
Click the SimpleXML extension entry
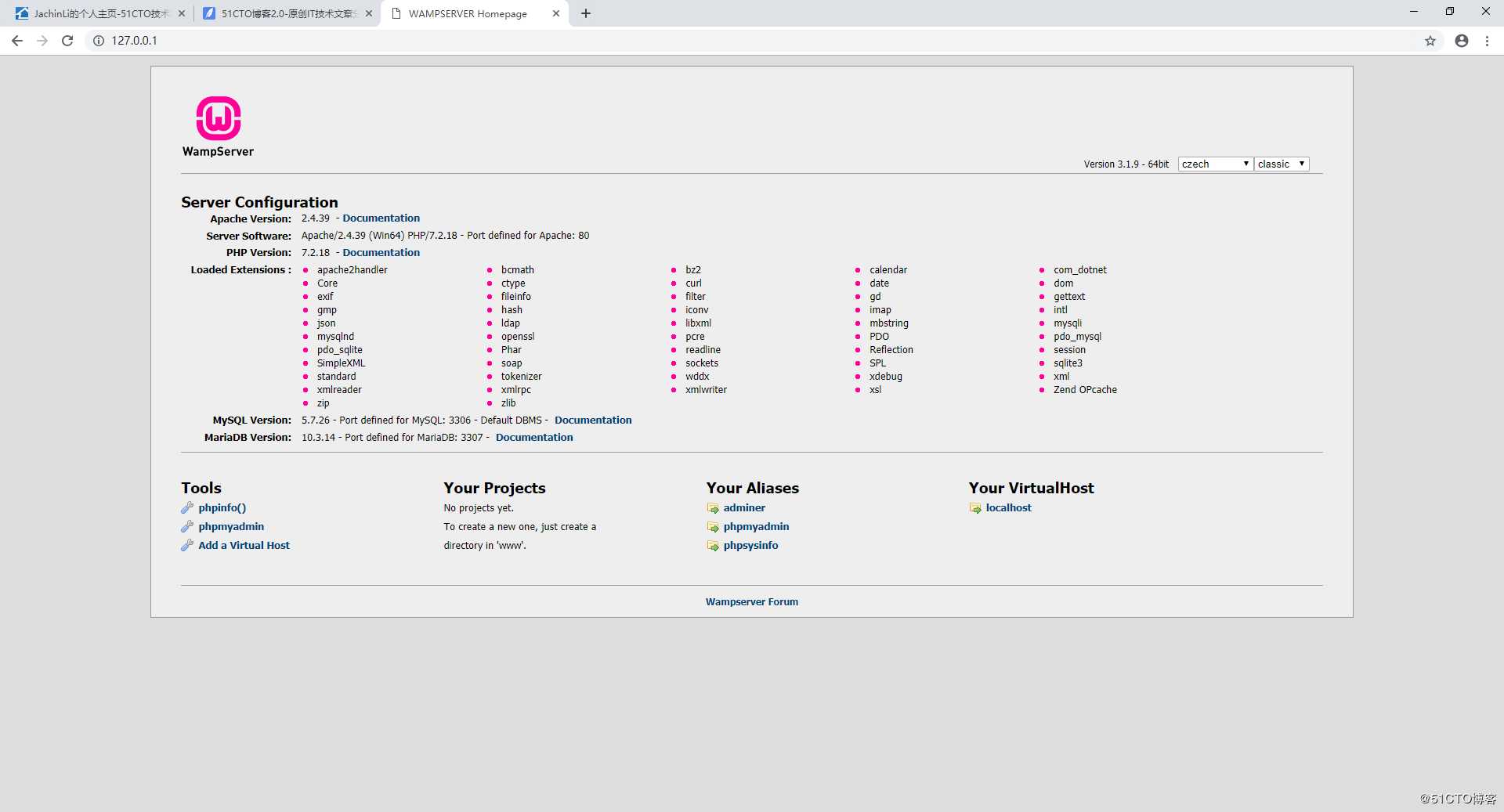[x=341, y=363]
